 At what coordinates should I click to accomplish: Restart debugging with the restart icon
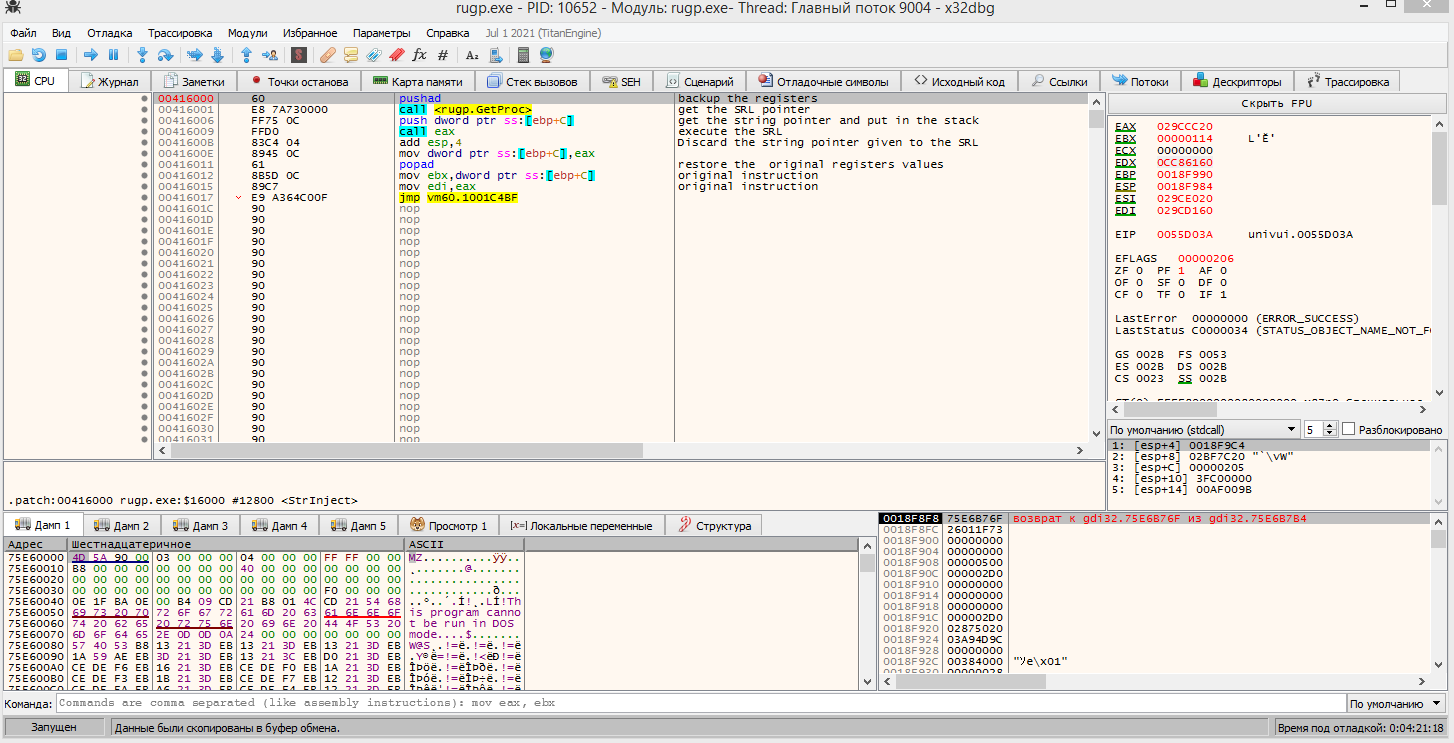39,55
